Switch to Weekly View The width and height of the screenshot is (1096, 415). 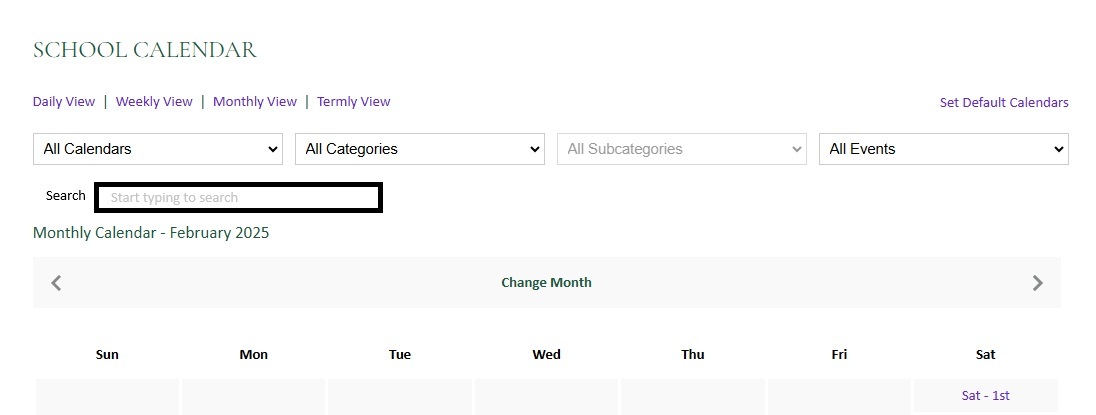click(x=154, y=101)
